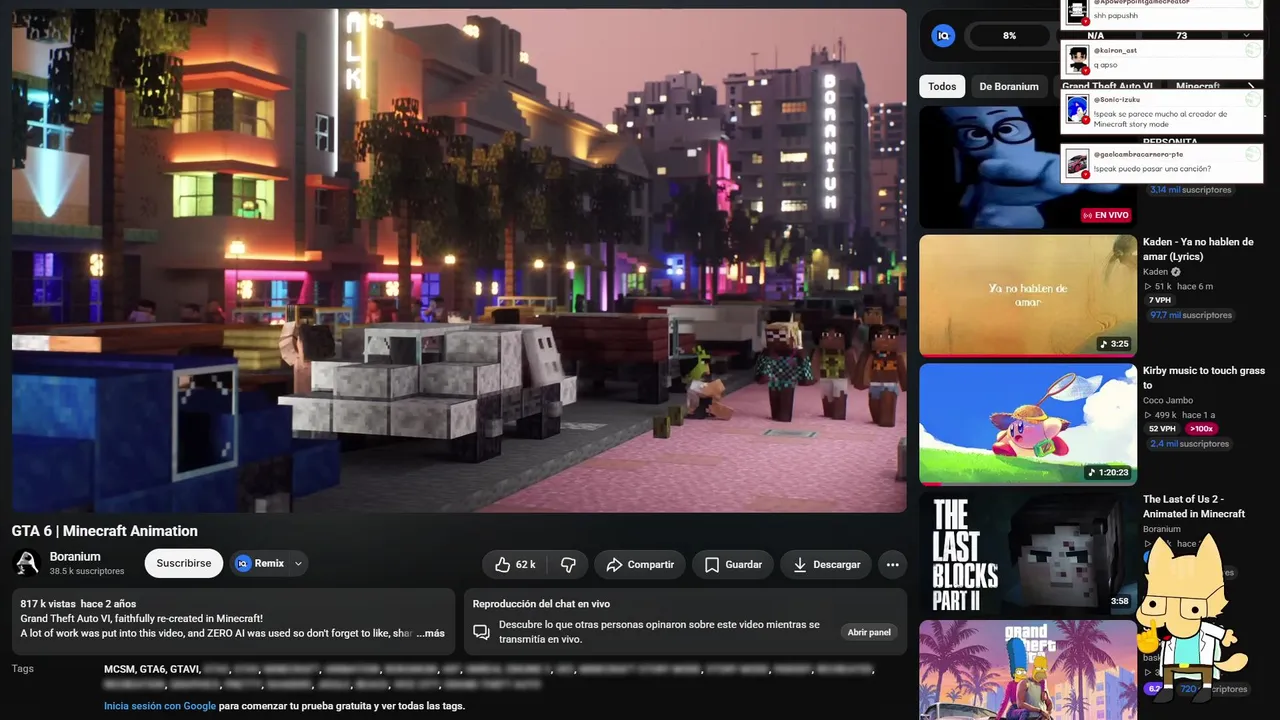
Task: Click the Suscribirse button
Action: (x=184, y=563)
